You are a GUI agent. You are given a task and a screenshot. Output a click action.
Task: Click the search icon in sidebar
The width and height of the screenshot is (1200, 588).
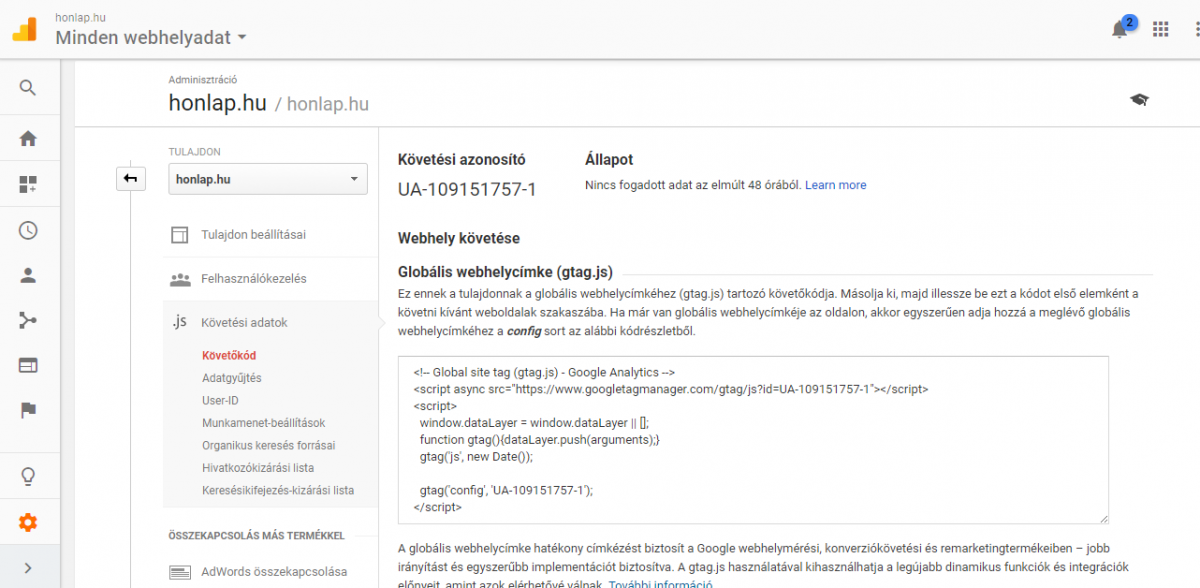point(28,88)
